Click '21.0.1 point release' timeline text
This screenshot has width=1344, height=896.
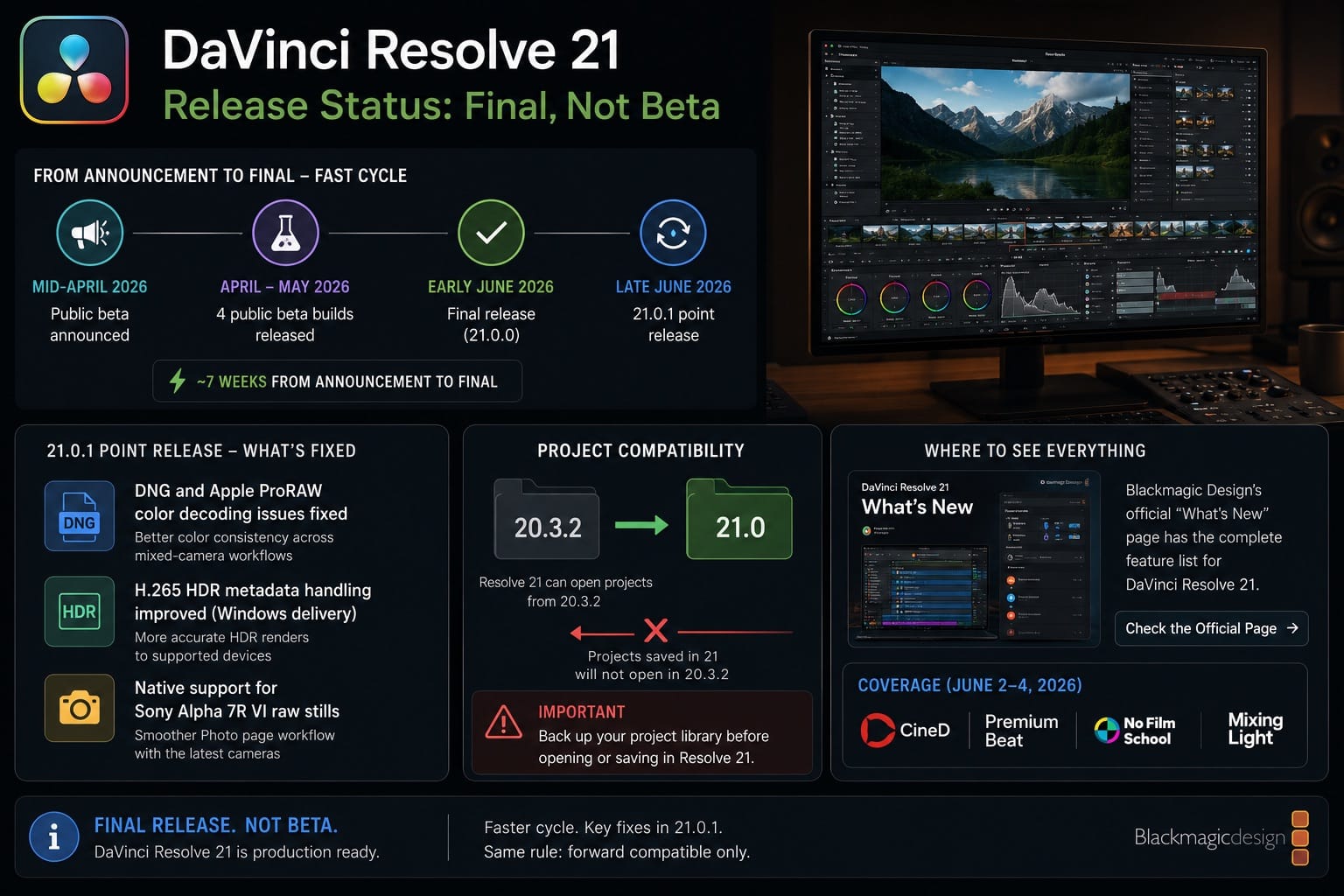(673, 325)
